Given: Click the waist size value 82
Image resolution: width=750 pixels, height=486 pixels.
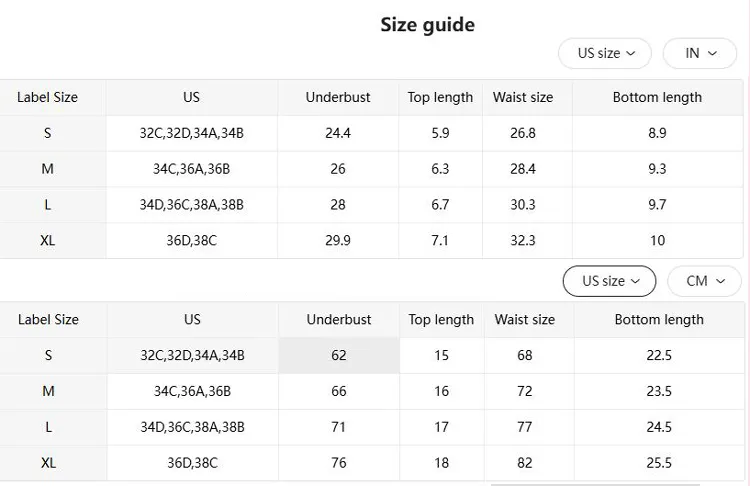Looking at the screenshot, I should pyautogui.click(x=525, y=463).
